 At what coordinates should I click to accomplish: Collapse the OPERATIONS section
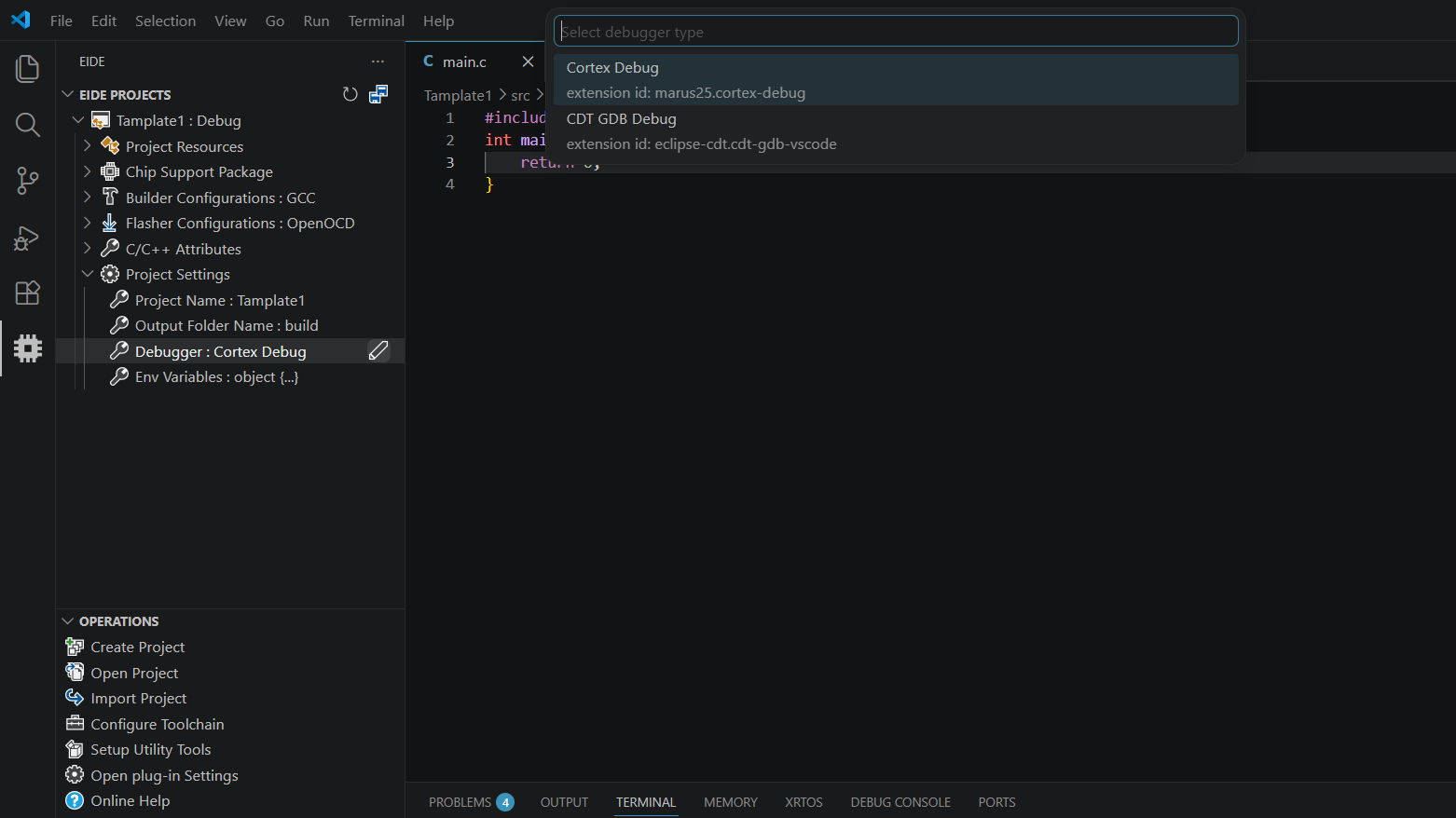(67, 621)
